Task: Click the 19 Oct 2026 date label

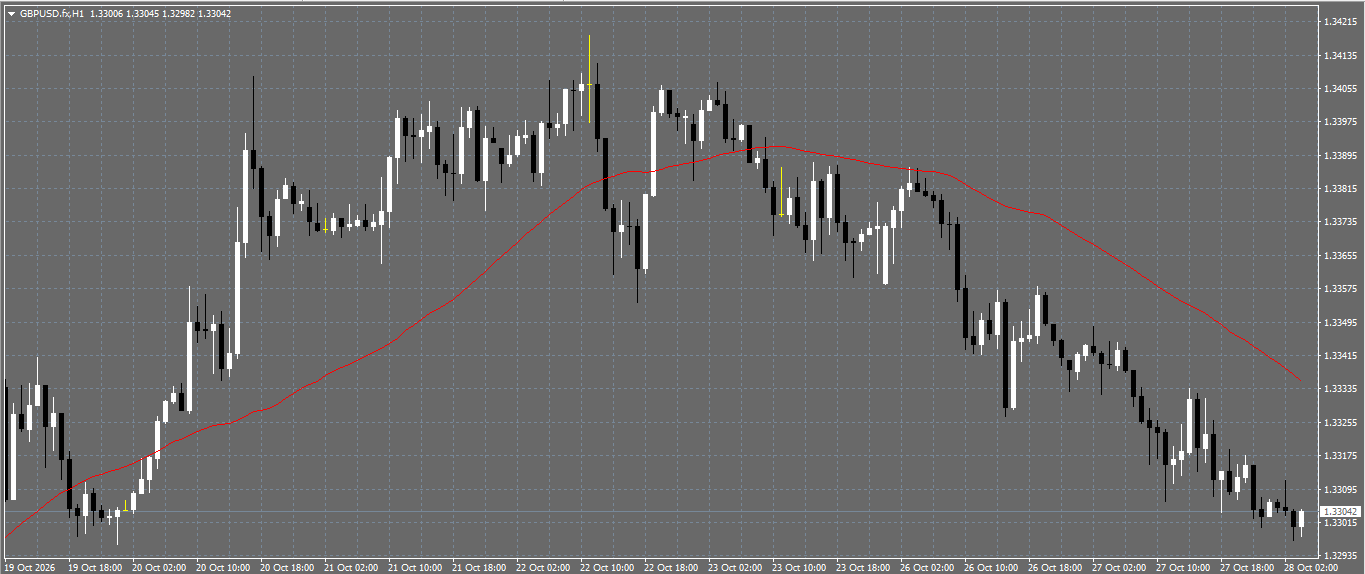Action: click(30, 567)
